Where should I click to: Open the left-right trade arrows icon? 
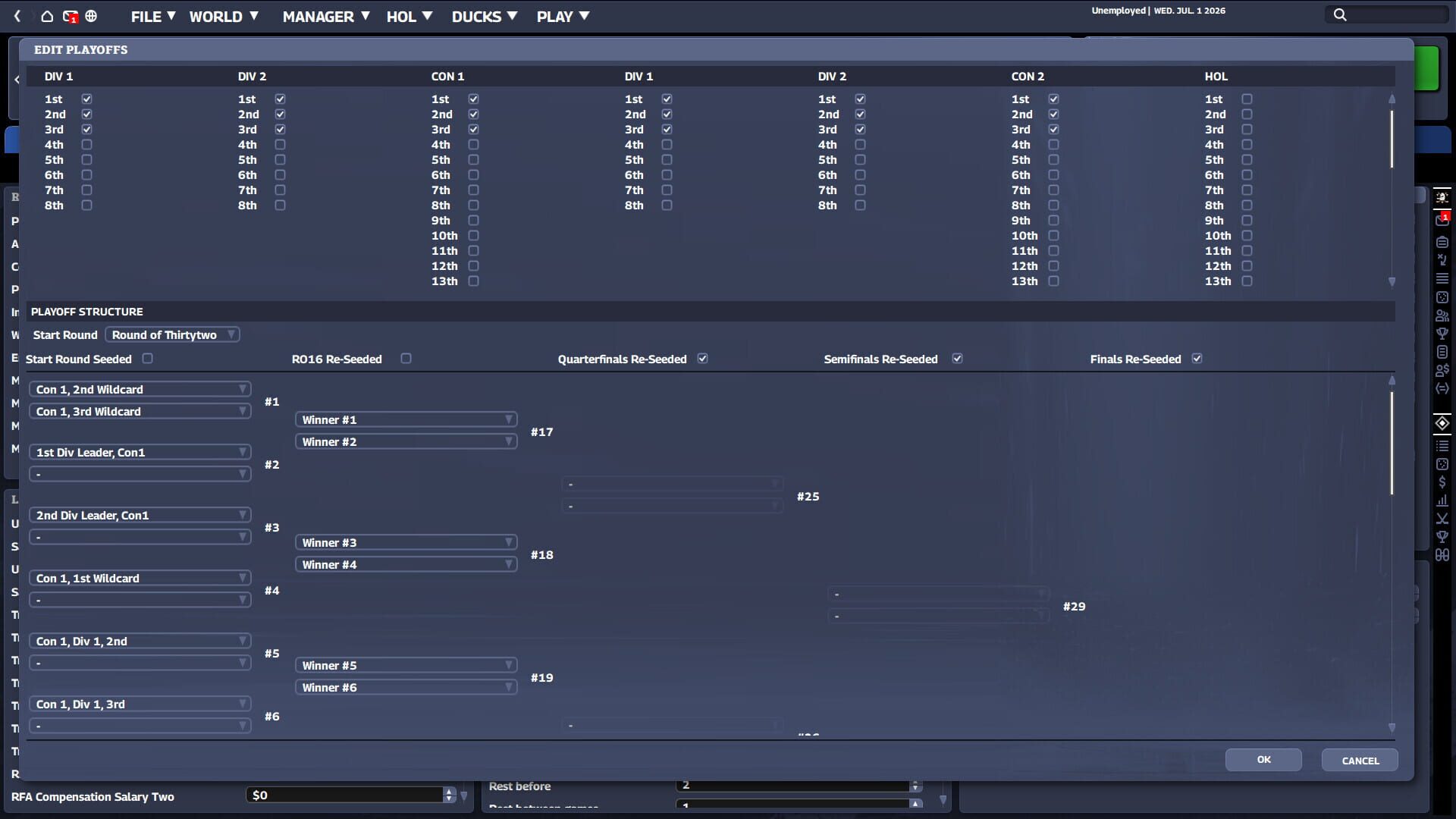pos(1442,388)
